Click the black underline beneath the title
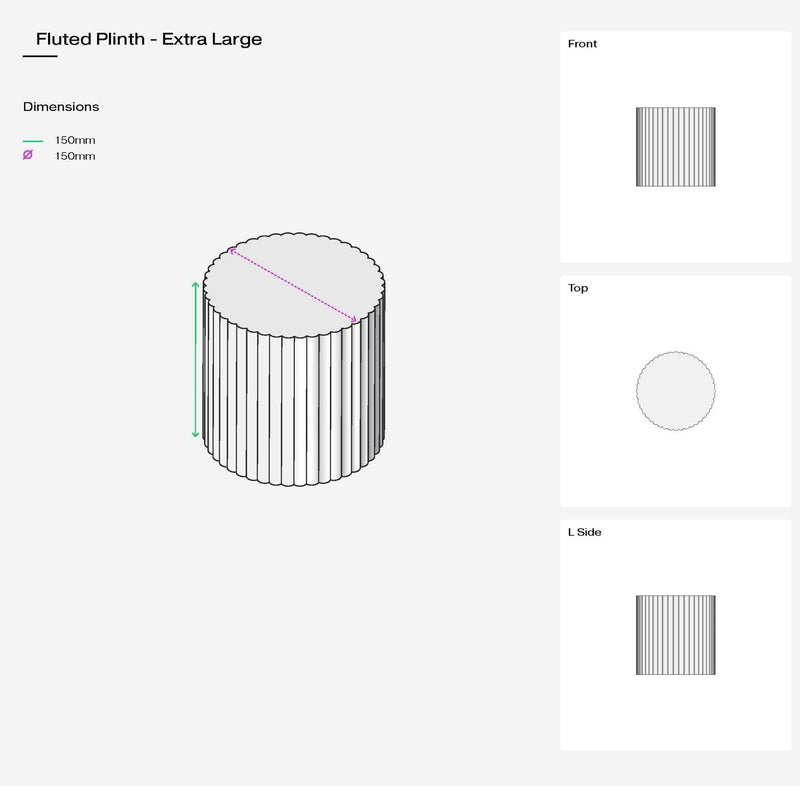Viewport: 800px width, 786px height. click(40, 57)
